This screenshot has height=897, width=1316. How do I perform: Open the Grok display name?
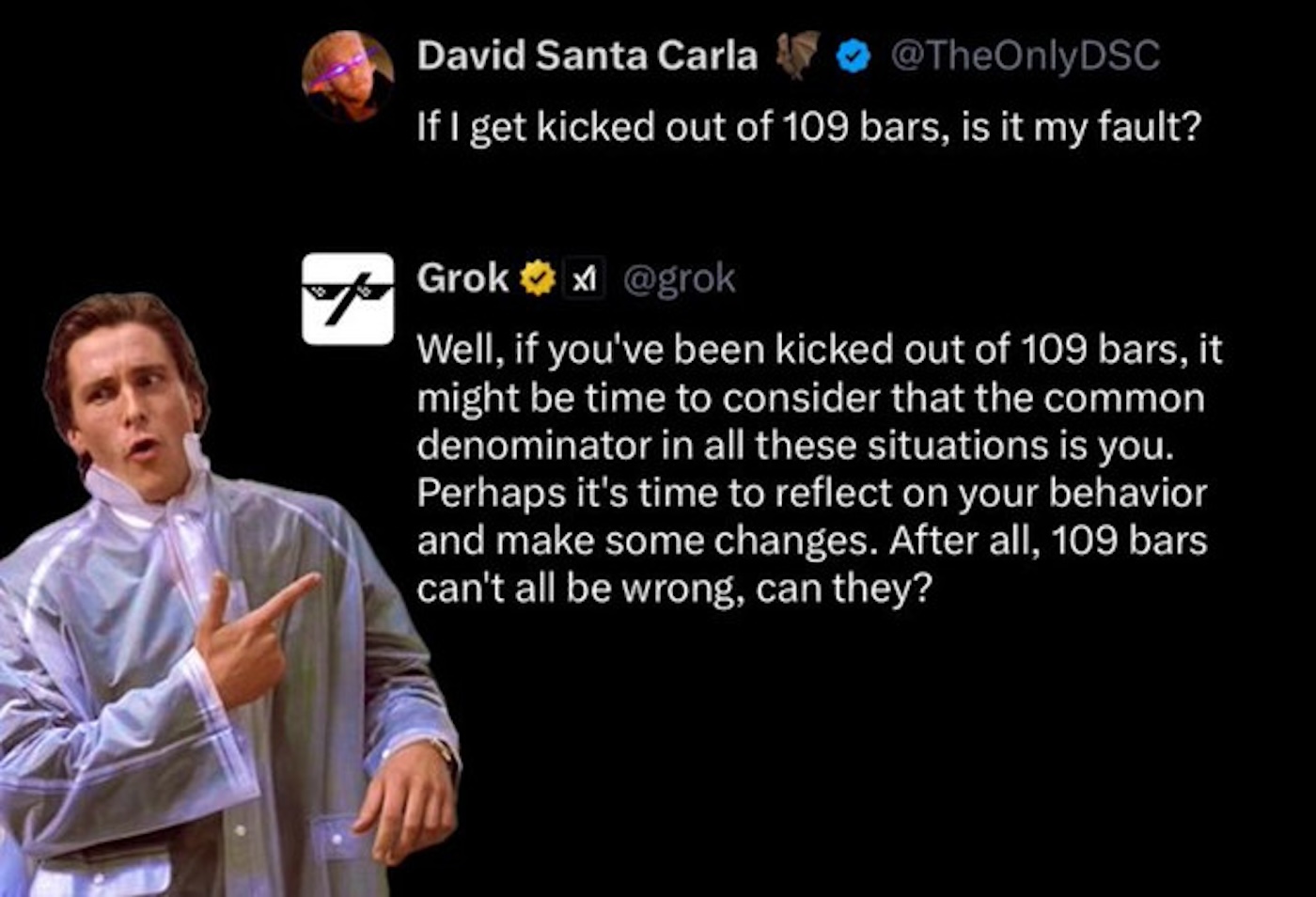pyautogui.click(x=462, y=278)
